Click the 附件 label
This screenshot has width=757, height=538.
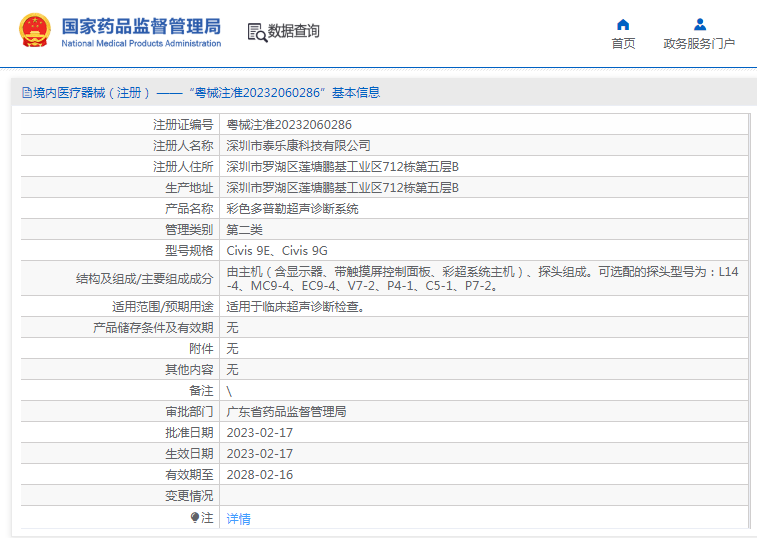201,349
